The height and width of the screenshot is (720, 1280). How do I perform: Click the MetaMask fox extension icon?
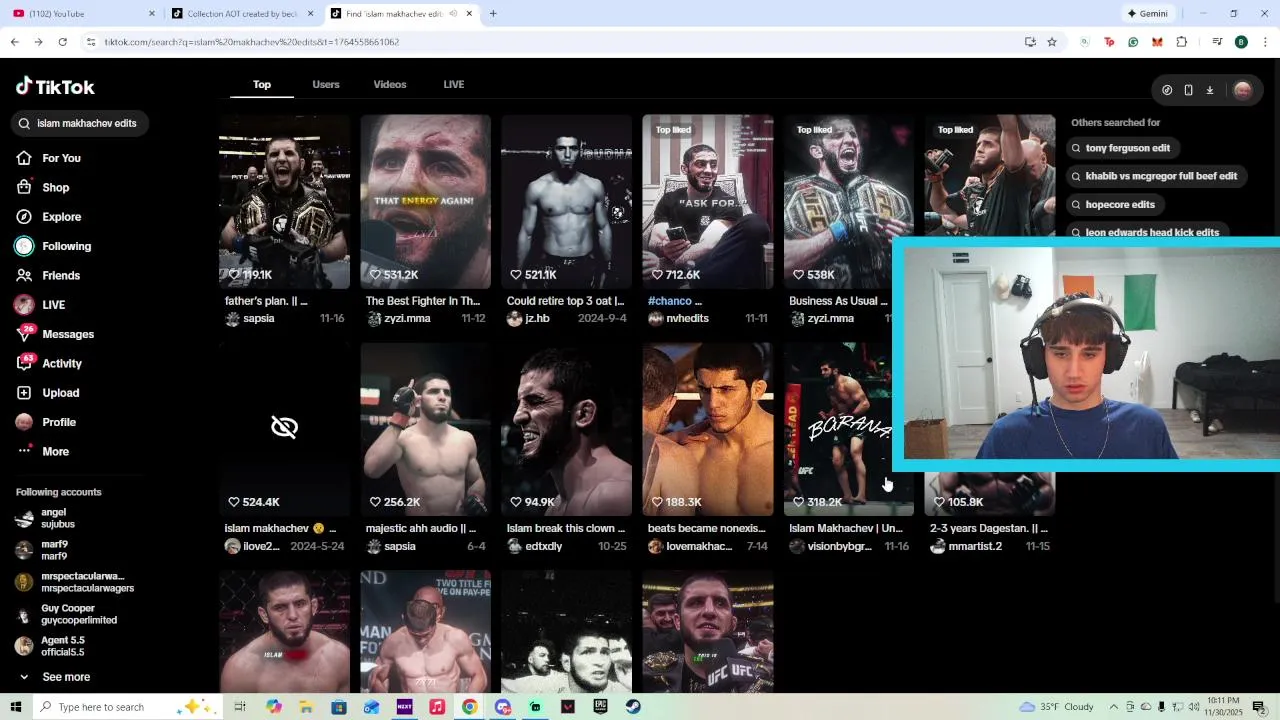click(1157, 42)
